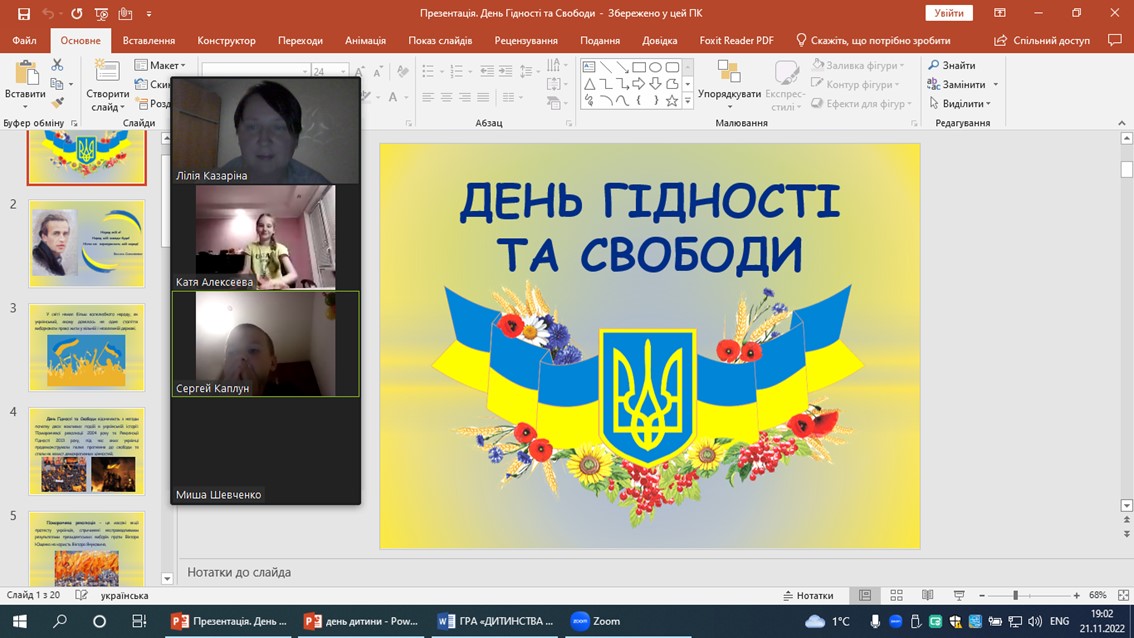Switch to Slide Sorter view
The image size is (1134, 638).
click(896, 595)
